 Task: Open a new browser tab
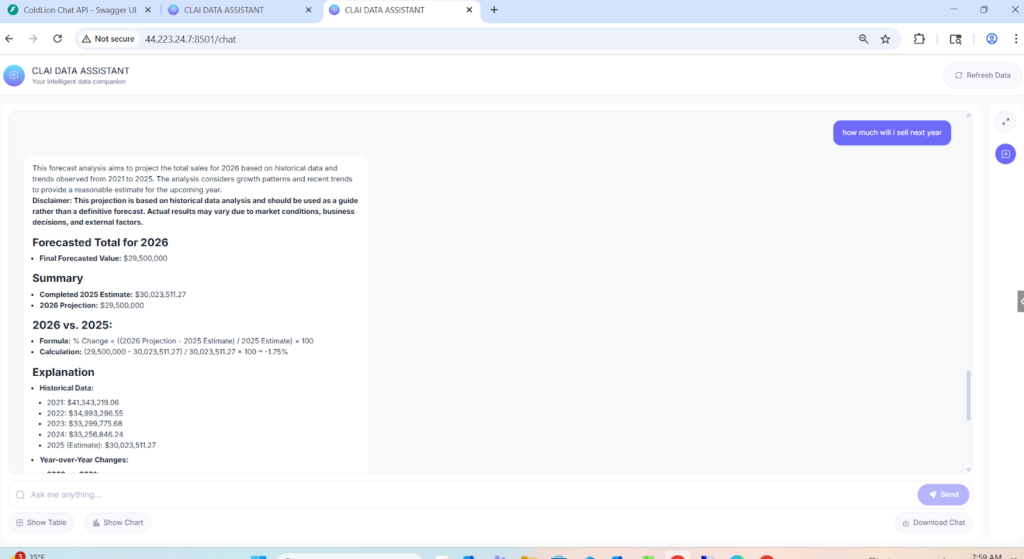tap(494, 10)
